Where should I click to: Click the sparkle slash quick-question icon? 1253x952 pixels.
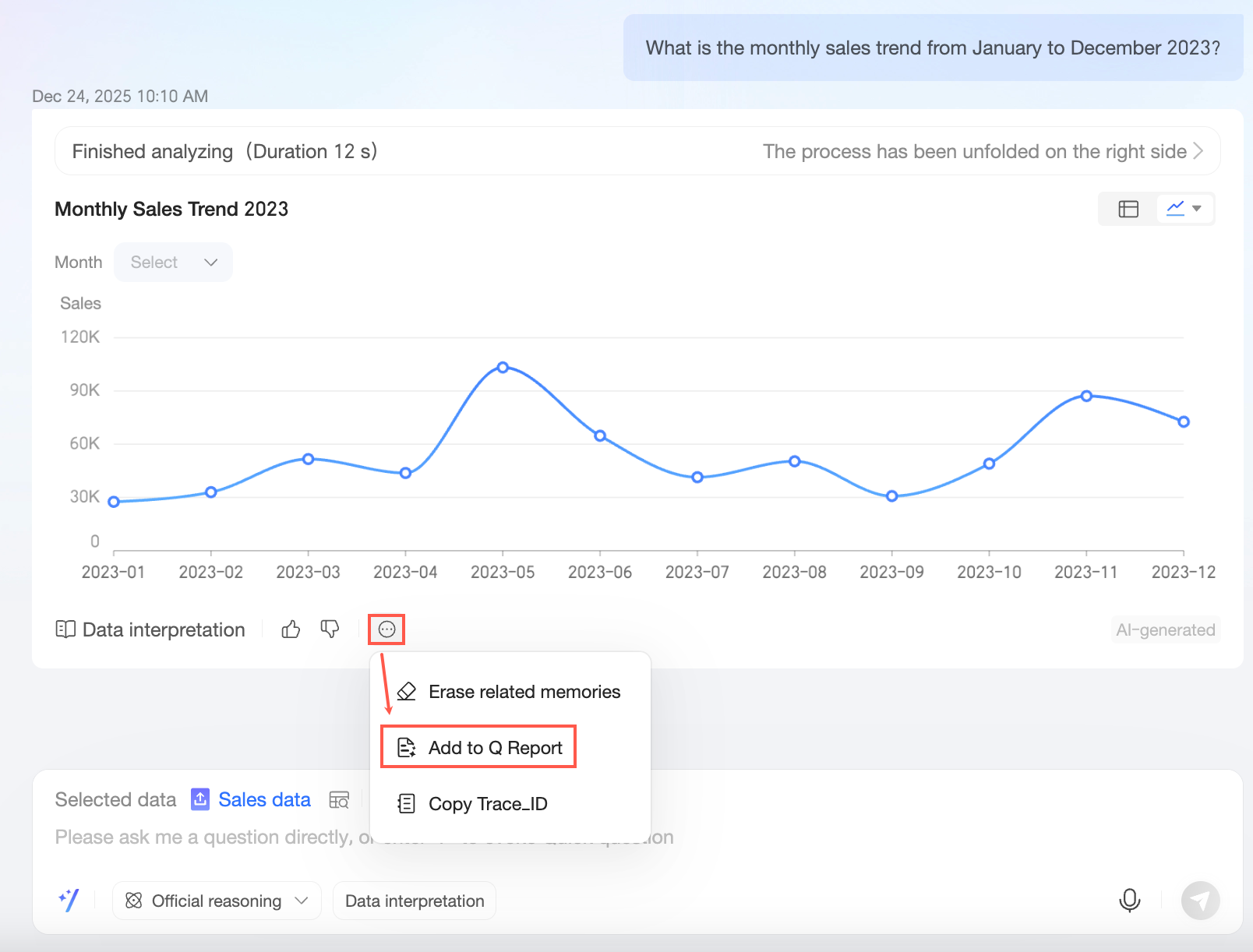coord(69,901)
